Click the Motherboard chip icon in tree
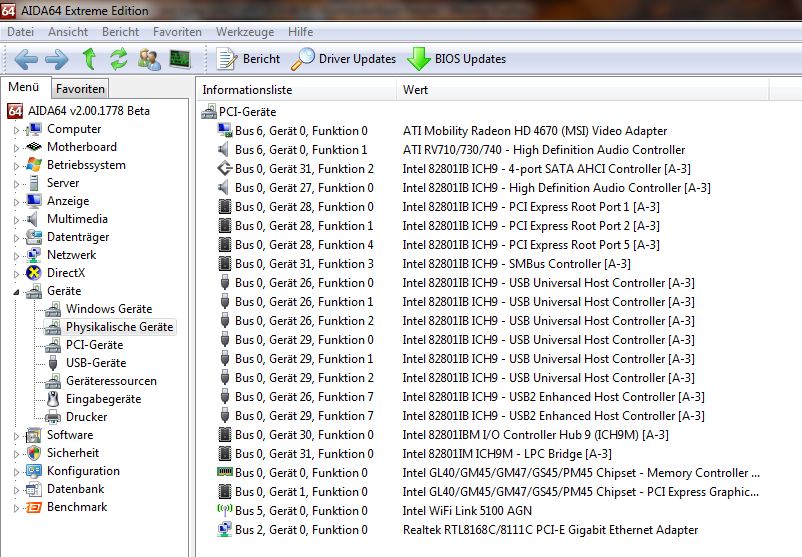Viewport: 802px width, 557px height. 34,147
